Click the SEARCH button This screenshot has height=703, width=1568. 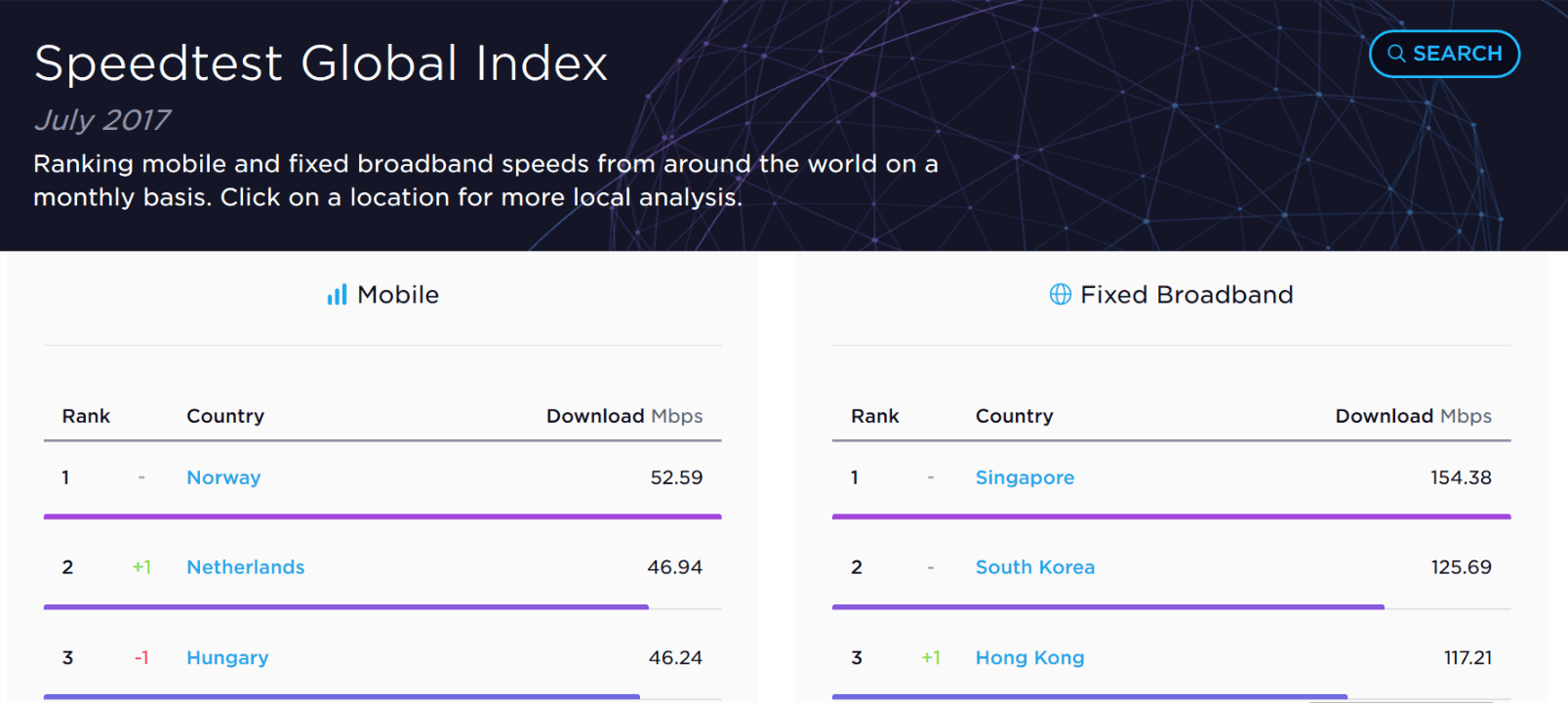(1444, 54)
